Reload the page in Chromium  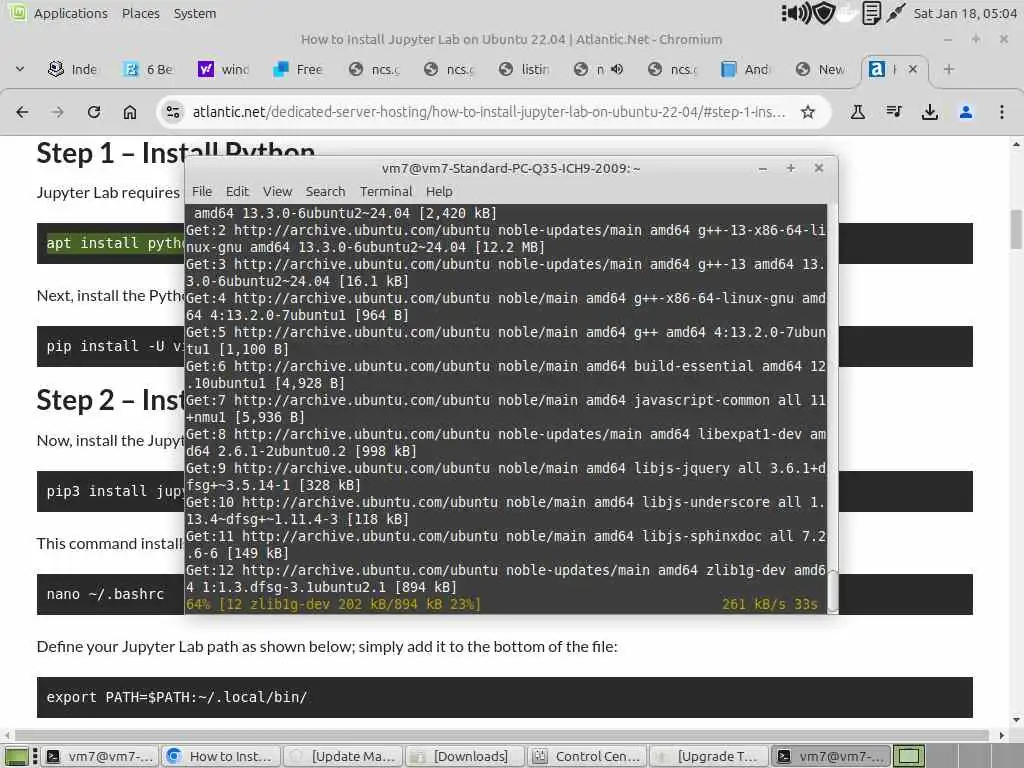pyautogui.click(x=94, y=112)
